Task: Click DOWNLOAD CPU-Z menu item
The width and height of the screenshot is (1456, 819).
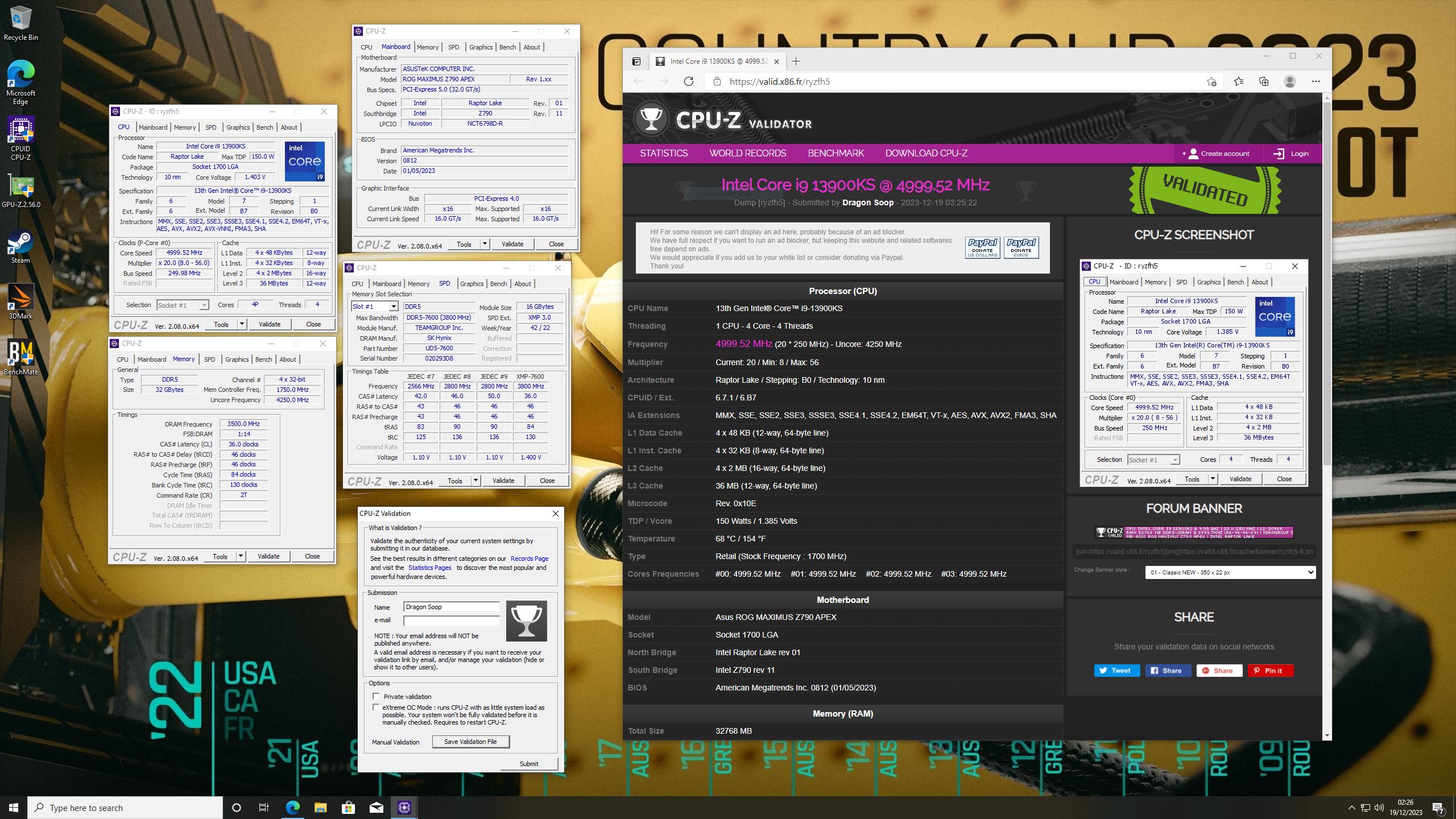Action: click(x=926, y=153)
